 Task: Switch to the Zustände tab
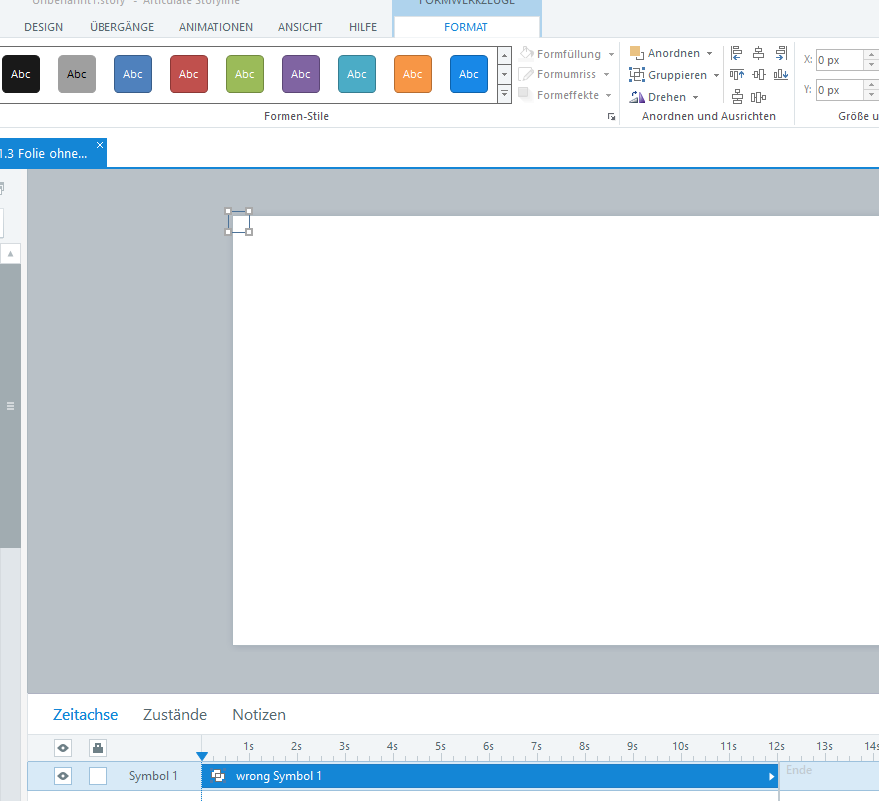click(x=174, y=714)
